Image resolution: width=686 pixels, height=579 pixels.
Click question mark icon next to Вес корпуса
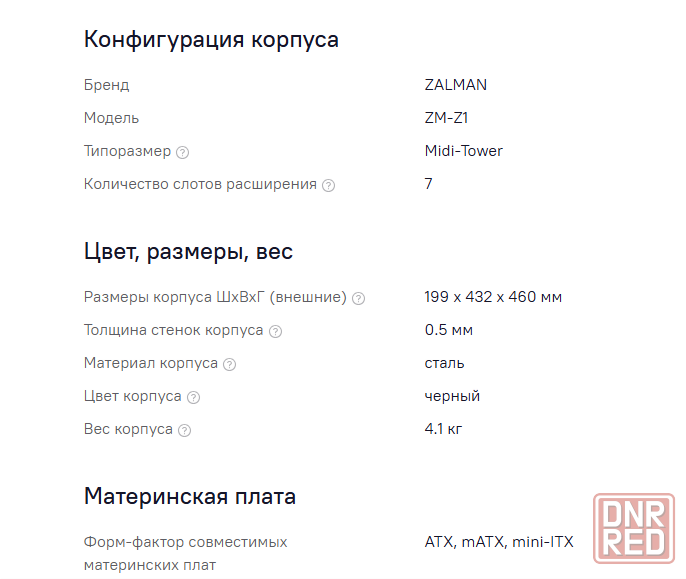[x=185, y=431]
